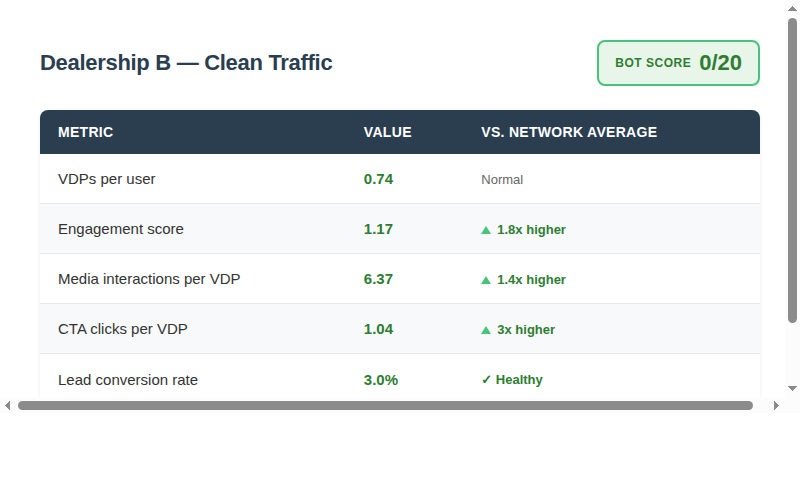
Task: Click the VS. NETWORK AVERAGE column header
Action: coord(569,132)
